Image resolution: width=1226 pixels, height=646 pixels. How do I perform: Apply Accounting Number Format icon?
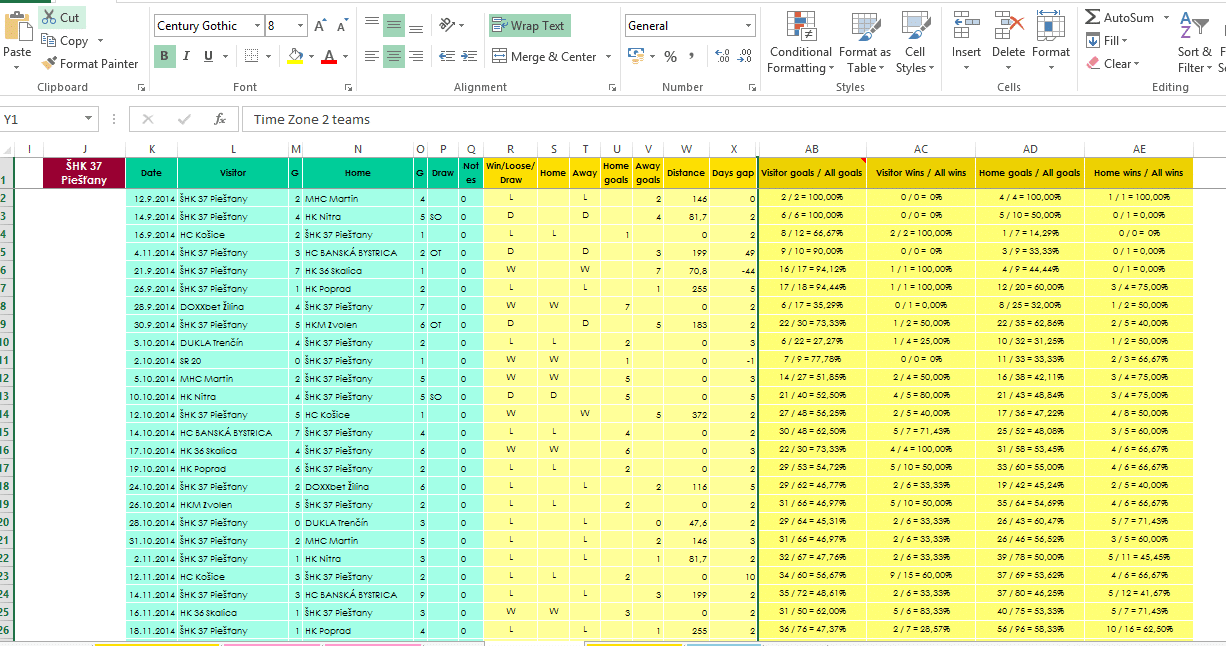tap(635, 56)
